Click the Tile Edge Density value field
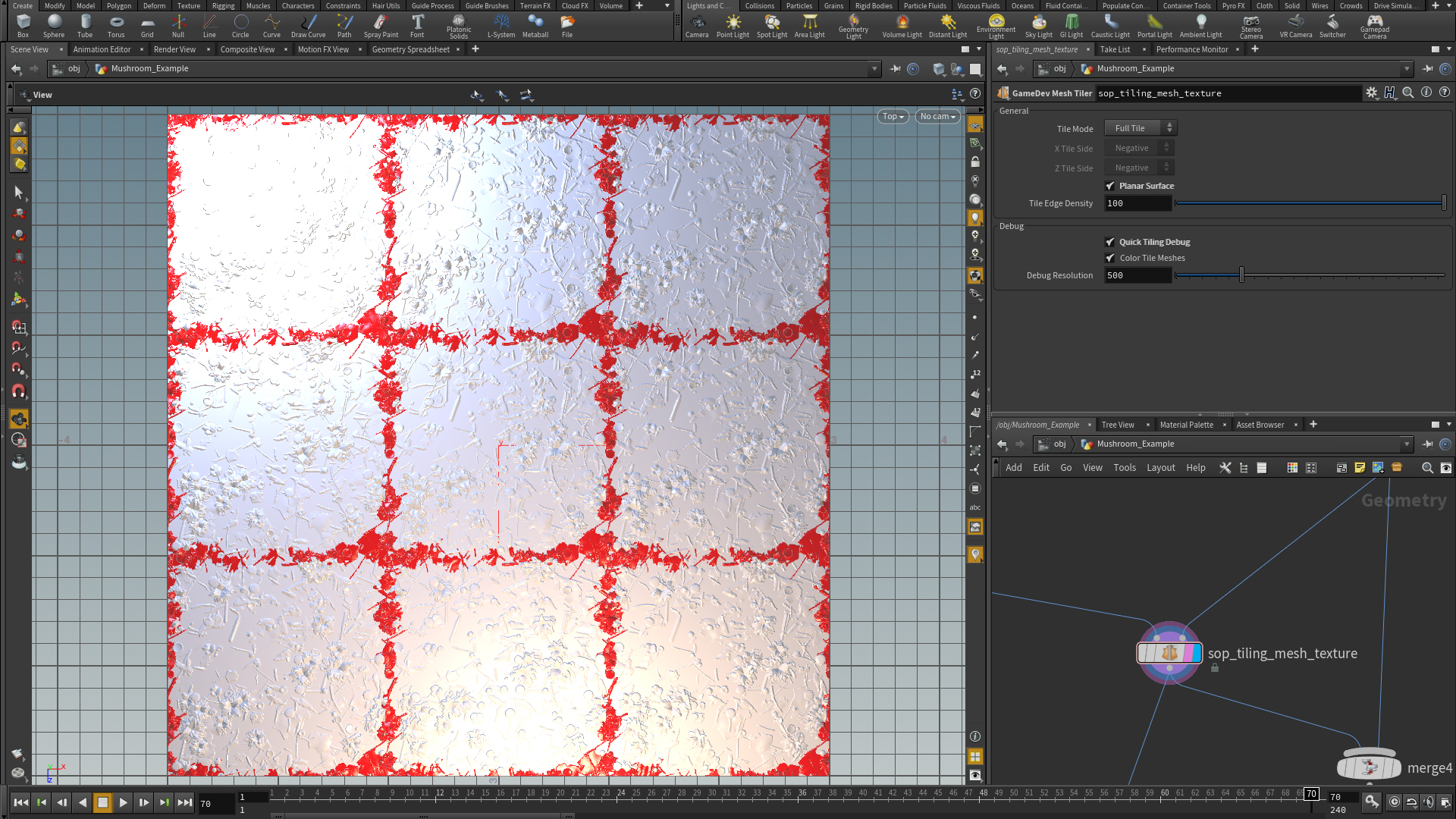Image resolution: width=1456 pixels, height=819 pixels. tap(1137, 203)
